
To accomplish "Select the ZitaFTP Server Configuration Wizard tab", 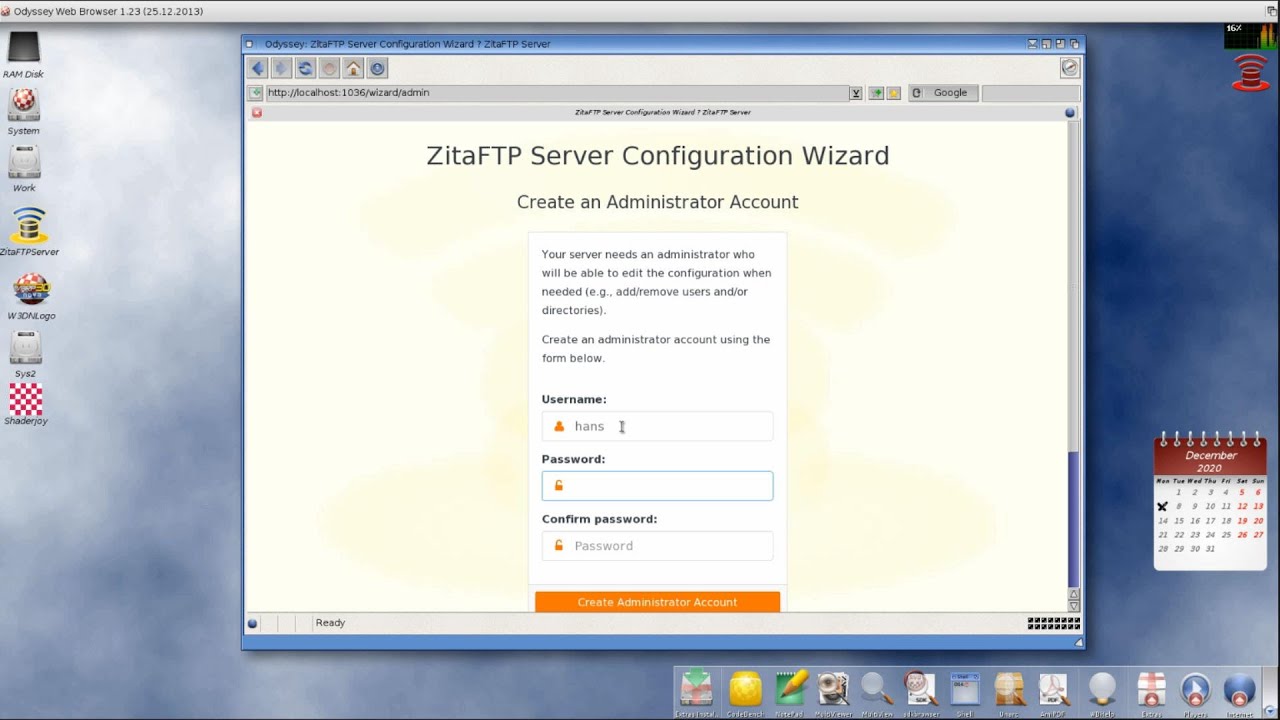I will 662,112.
